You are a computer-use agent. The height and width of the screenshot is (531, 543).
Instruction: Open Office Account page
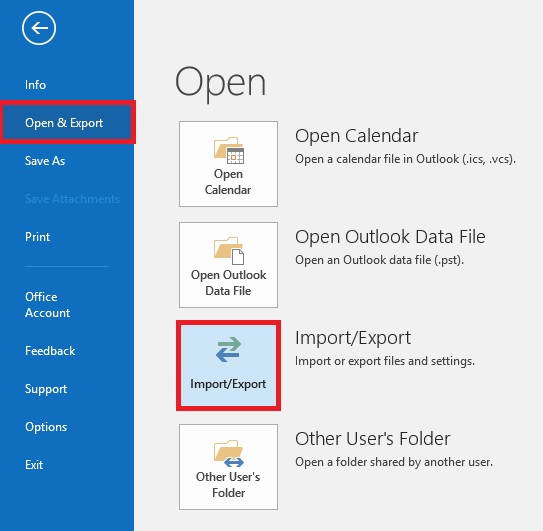[x=47, y=305]
